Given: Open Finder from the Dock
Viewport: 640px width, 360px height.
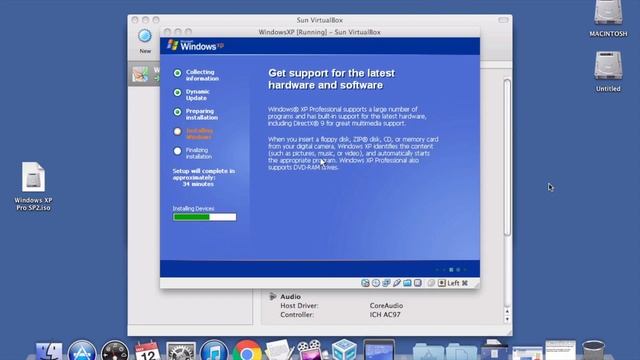Looking at the screenshot, I should point(49,351).
